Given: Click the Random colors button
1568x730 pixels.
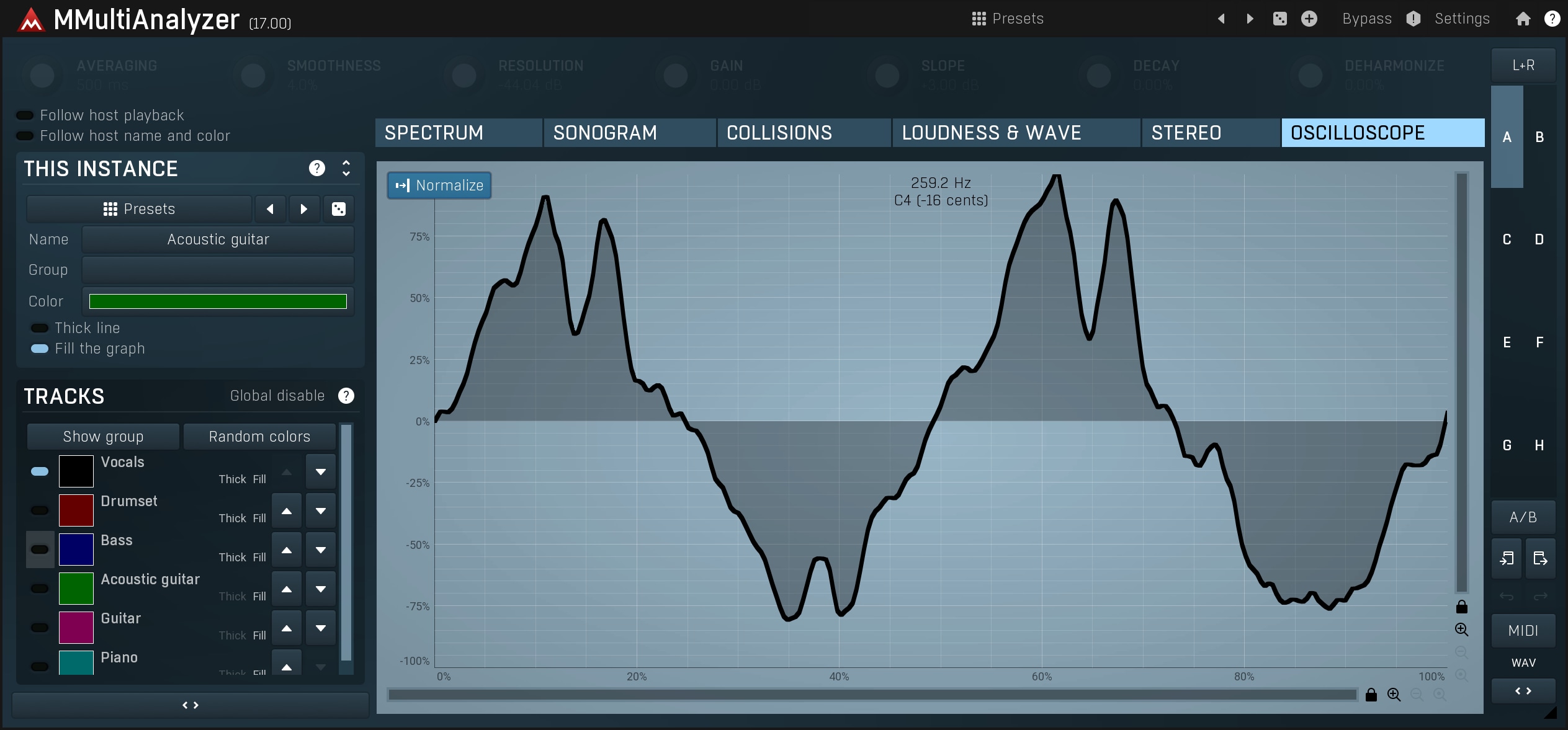Looking at the screenshot, I should (259, 437).
